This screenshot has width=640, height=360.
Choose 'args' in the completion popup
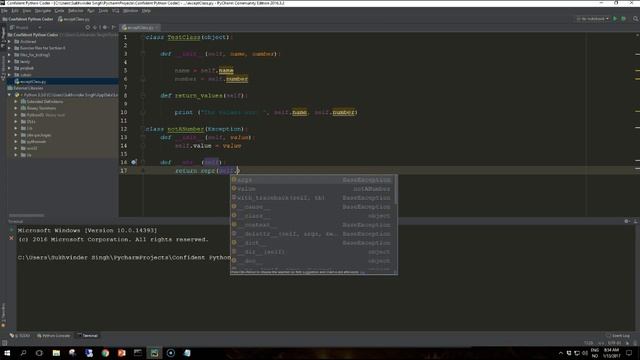tap(312, 180)
